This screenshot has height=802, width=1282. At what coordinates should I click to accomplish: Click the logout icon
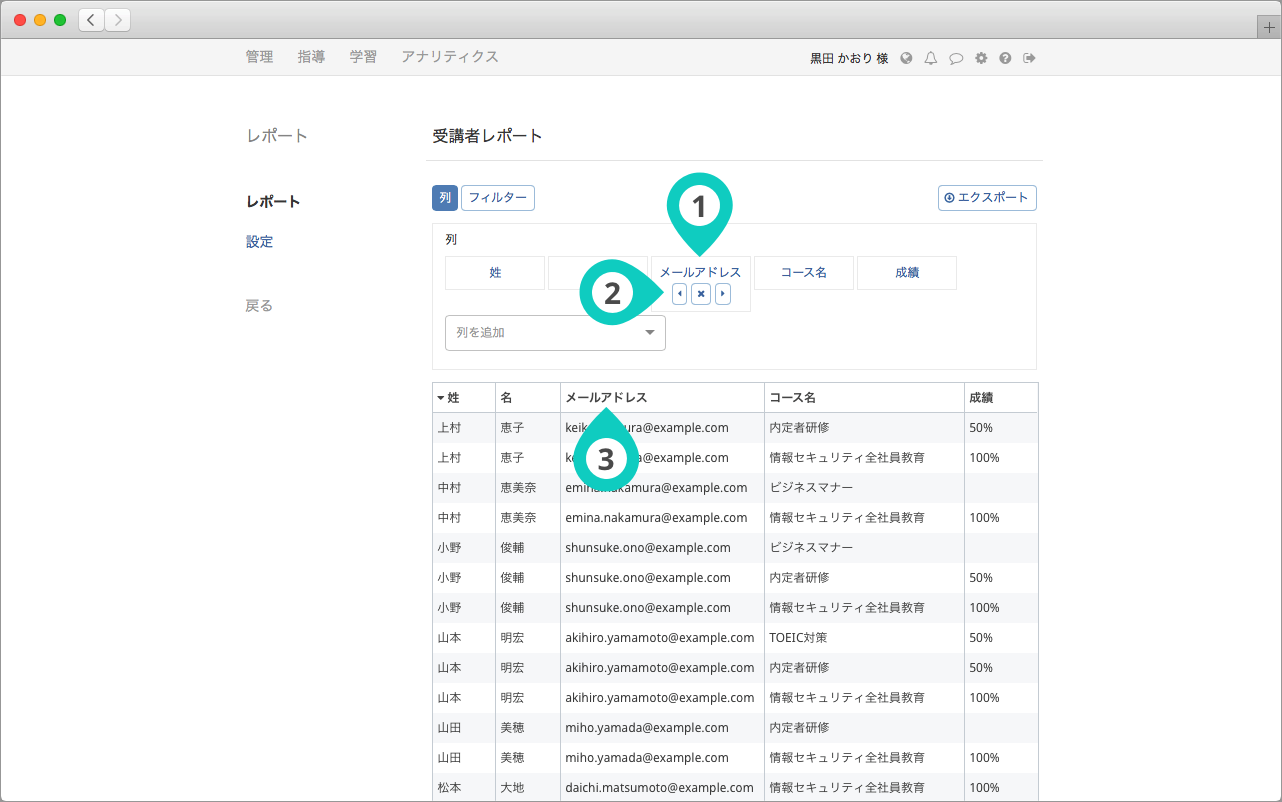pyautogui.click(x=1029, y=58)
